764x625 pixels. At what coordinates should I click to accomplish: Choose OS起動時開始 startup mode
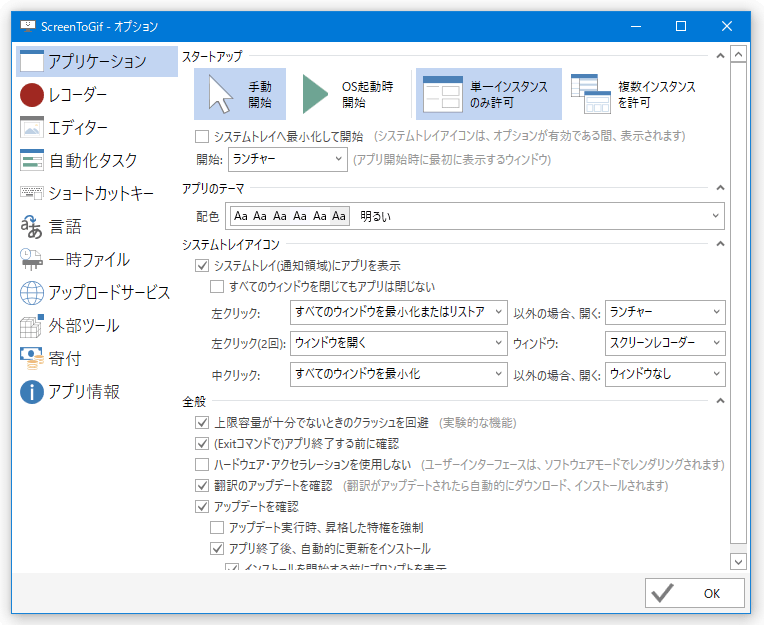tap(348, 94)
